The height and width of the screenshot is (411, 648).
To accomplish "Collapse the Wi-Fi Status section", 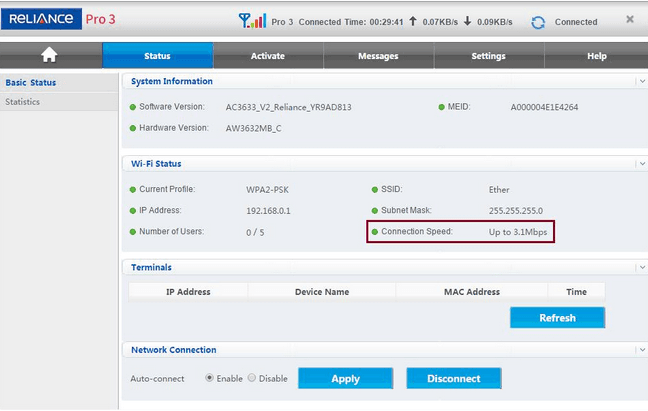I will pyautogui.click(x=642, y=164).
